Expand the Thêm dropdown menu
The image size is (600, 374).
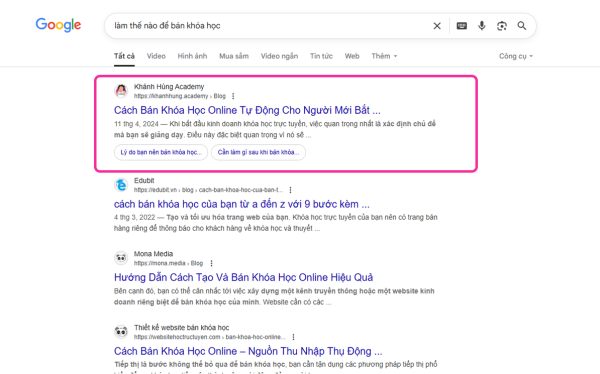384,56
